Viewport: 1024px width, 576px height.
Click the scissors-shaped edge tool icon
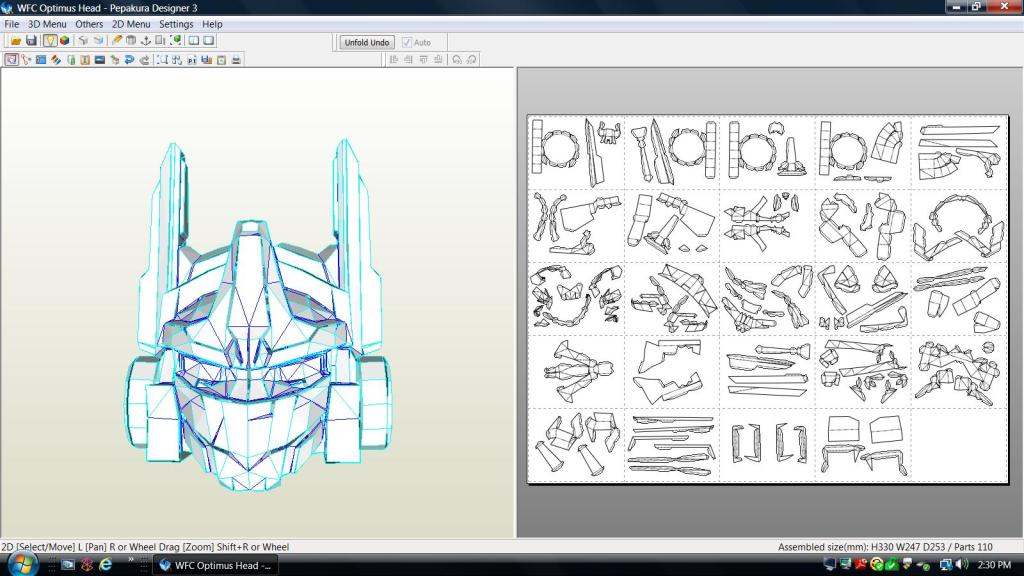click(x=26, y=59)
